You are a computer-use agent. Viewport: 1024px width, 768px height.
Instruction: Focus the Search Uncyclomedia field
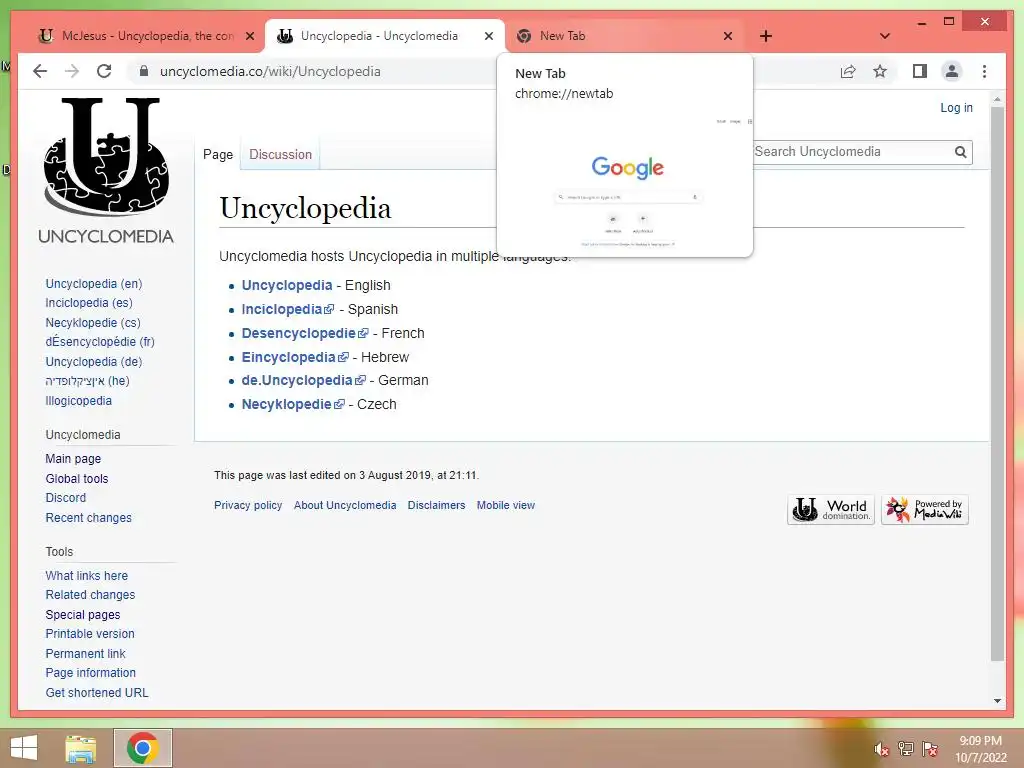tap(852, 152)
